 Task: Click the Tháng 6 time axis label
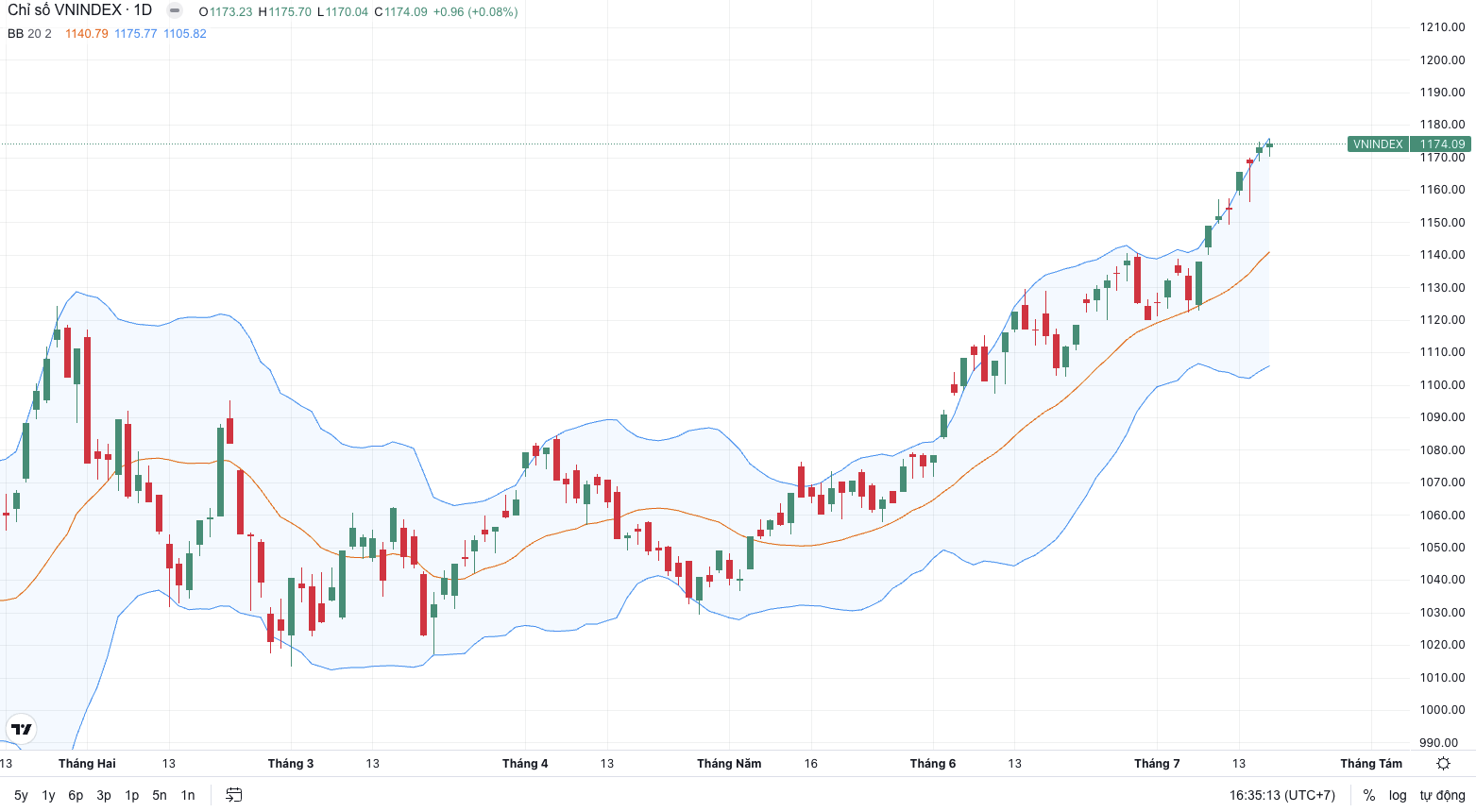click(933, 763)
